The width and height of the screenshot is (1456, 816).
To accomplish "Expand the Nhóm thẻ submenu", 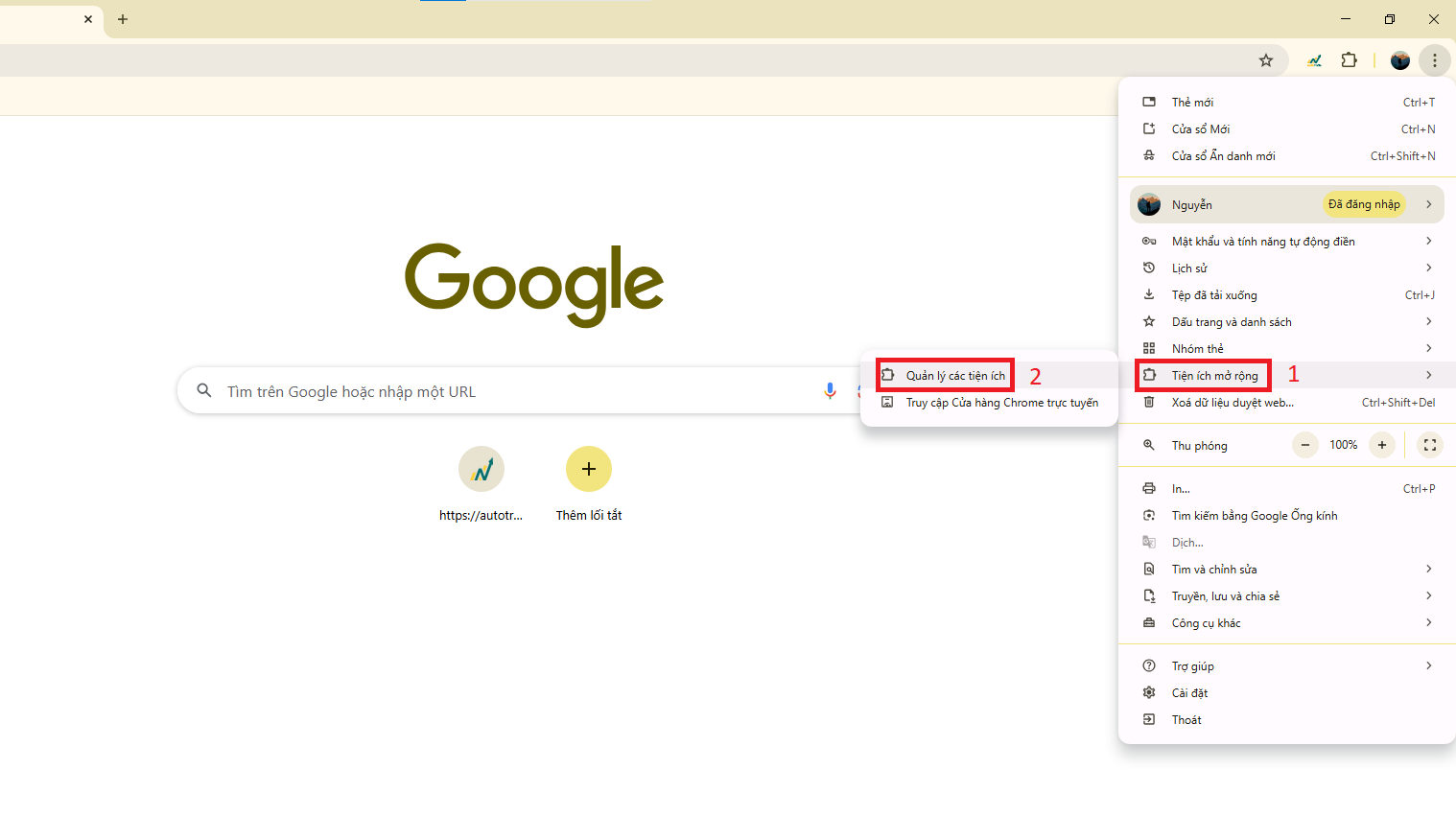I will click(x=1287, y=349).
